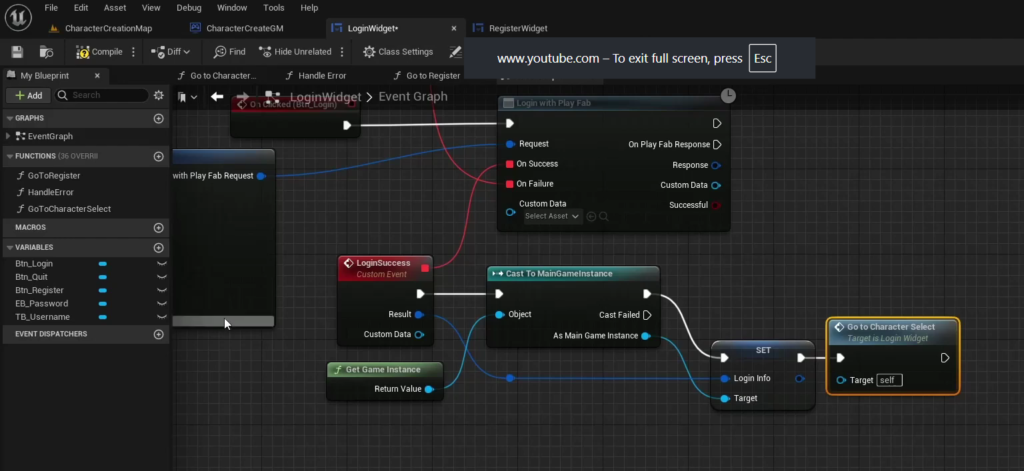Viewport: 1024px width, 471px height.
Task: Click the TB_Username type color pill
Action: (103, 317)
